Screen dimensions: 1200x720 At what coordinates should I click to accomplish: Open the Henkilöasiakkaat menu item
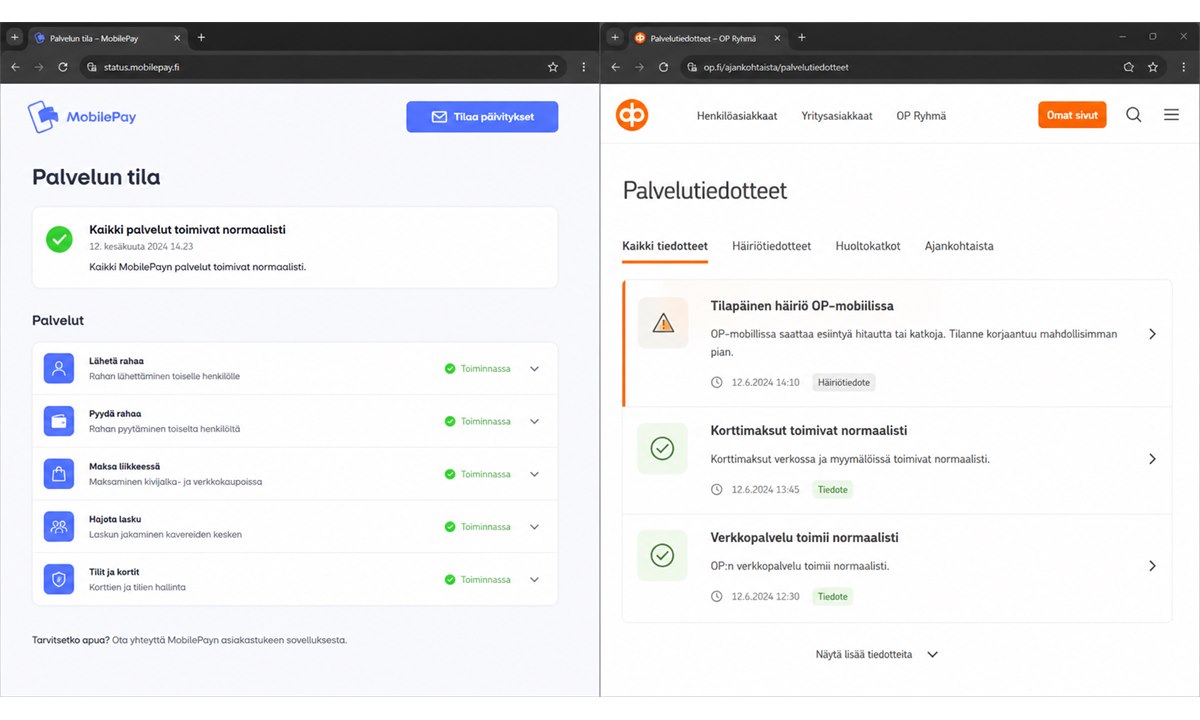click(x=737, y=116)
